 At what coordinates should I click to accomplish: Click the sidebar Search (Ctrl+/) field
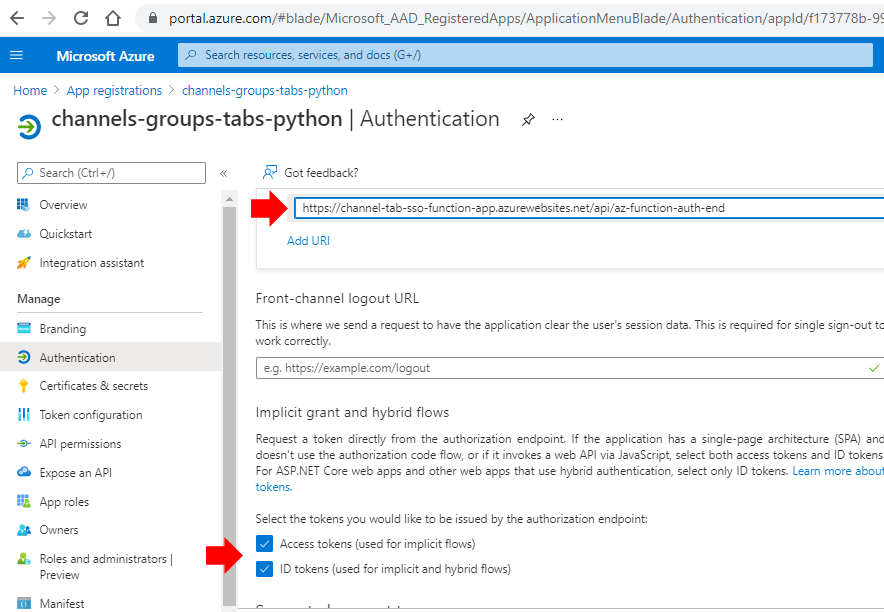pos(112,173)
